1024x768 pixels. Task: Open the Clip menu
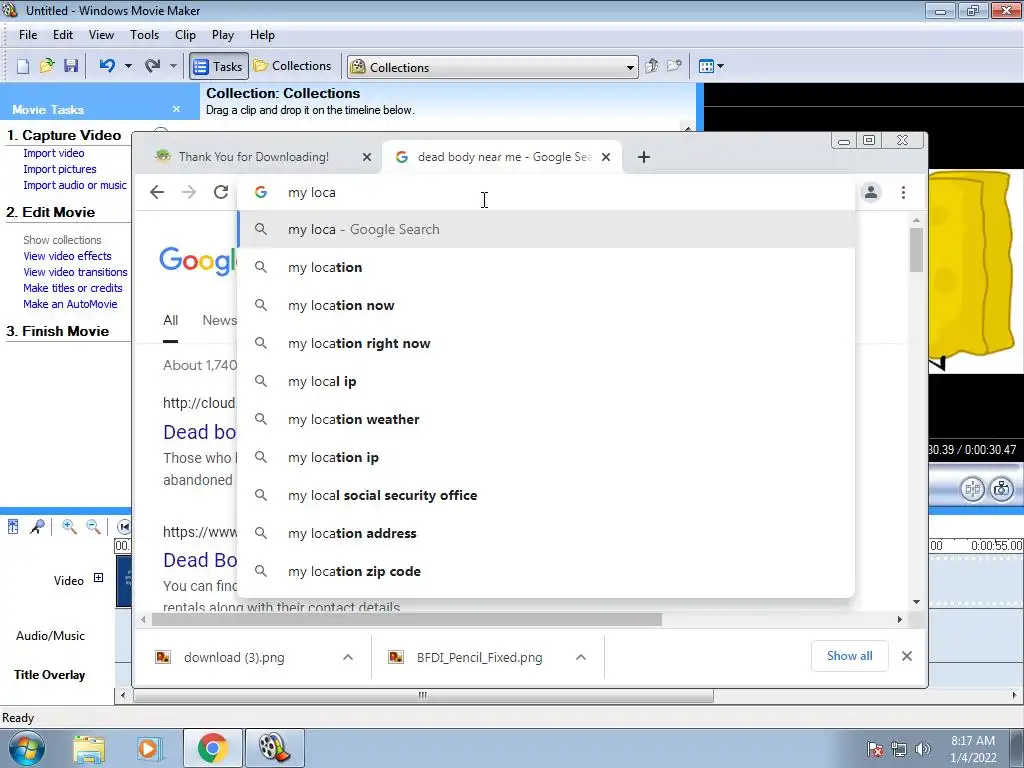click(185, 35)
